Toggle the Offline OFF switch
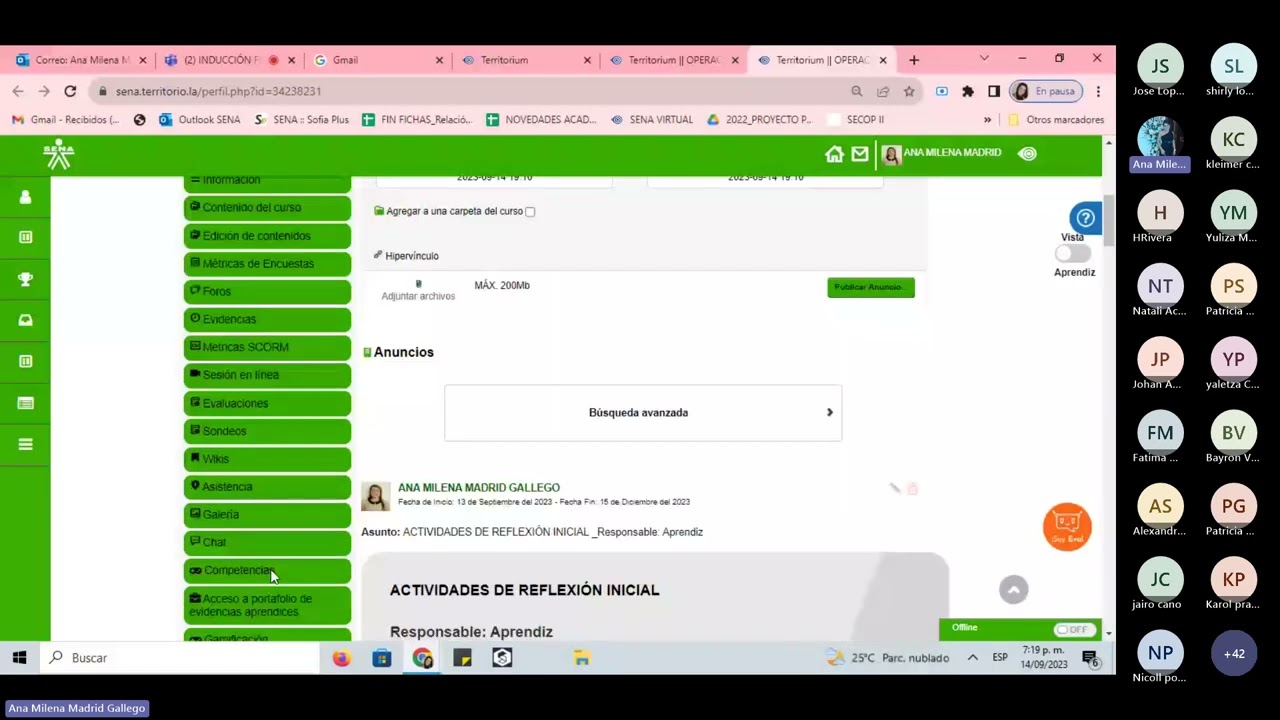Viewport: 1280px width, 720px height. 1073,629
